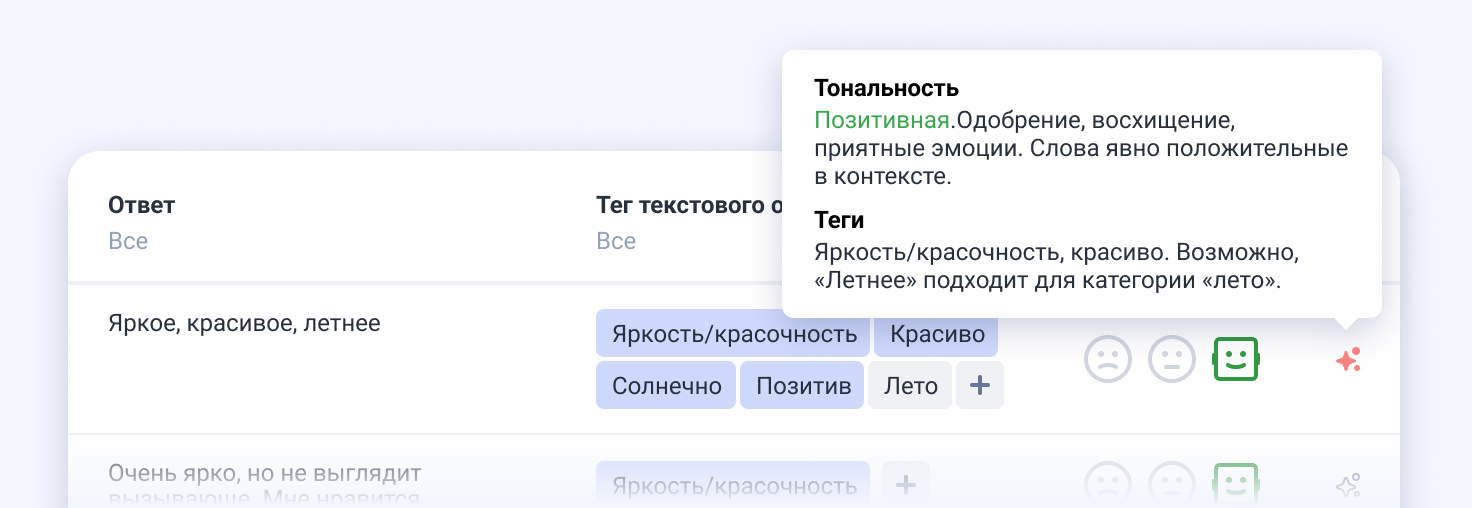Open the "Все" filter under tag column

[616, 241]
